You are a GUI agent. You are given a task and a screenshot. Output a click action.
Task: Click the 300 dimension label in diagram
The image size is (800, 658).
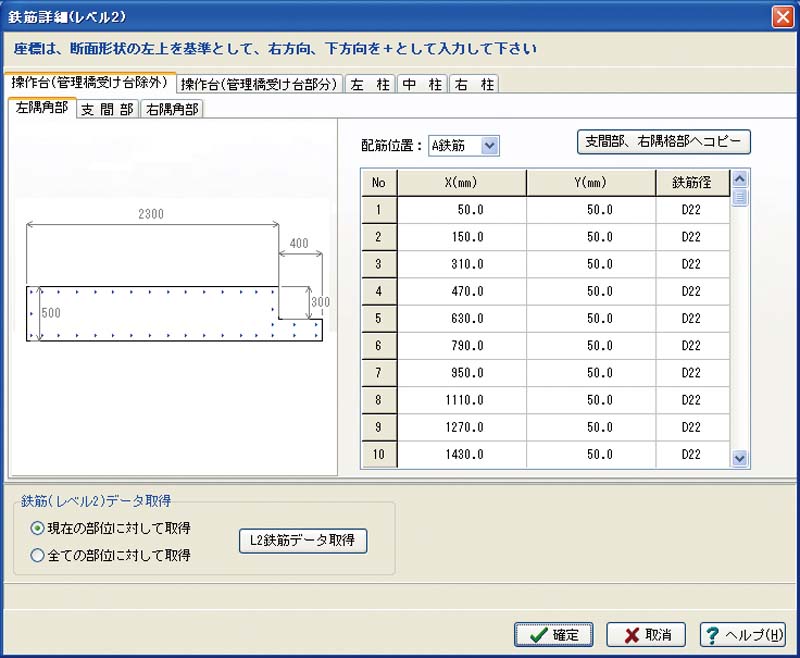(320, 302)
